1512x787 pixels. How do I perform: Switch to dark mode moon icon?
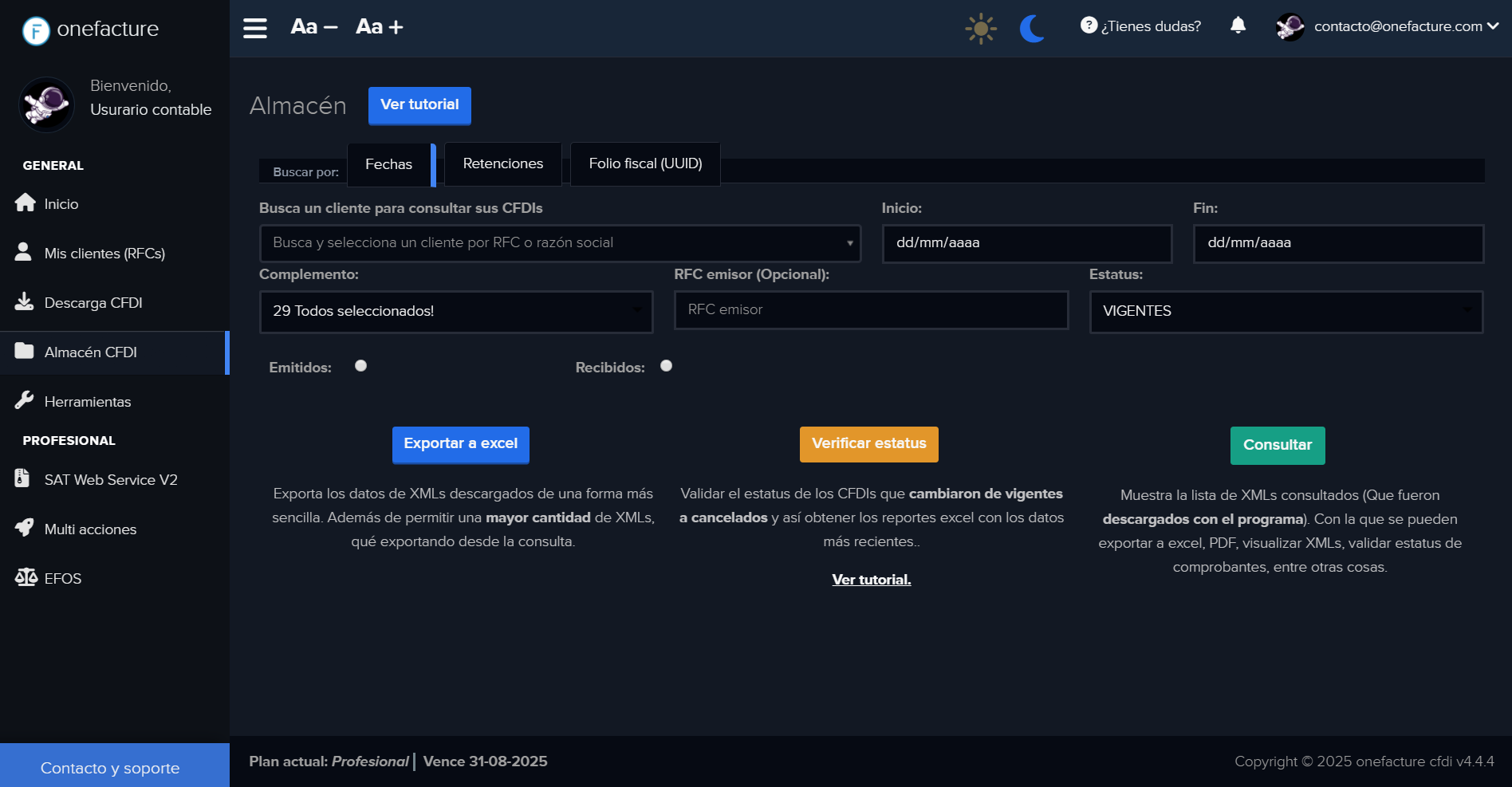pyautogui.click(x=1033, y=29)
